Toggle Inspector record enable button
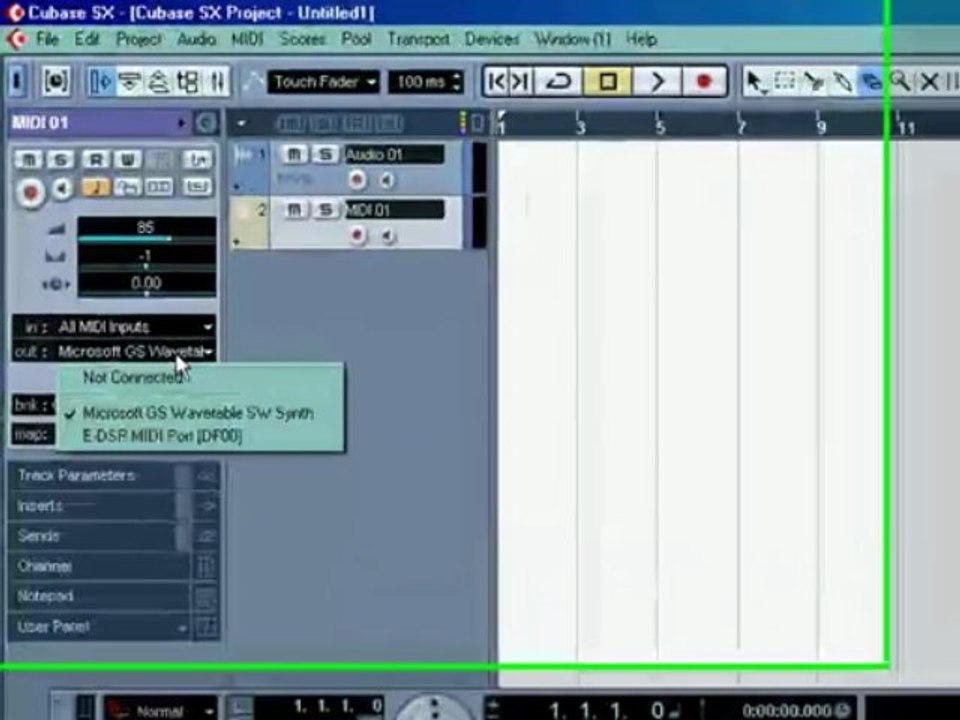960x720 pixels. tap(30, 192)
